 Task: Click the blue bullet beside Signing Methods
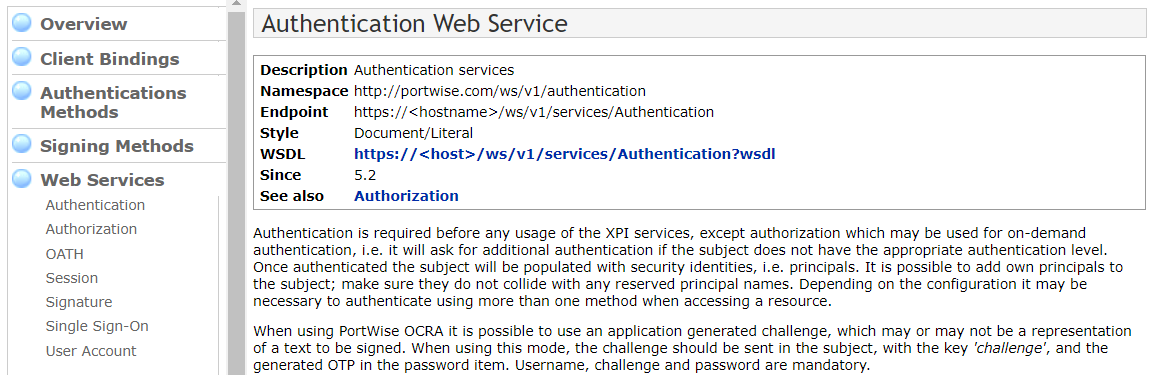pos(23,144)
